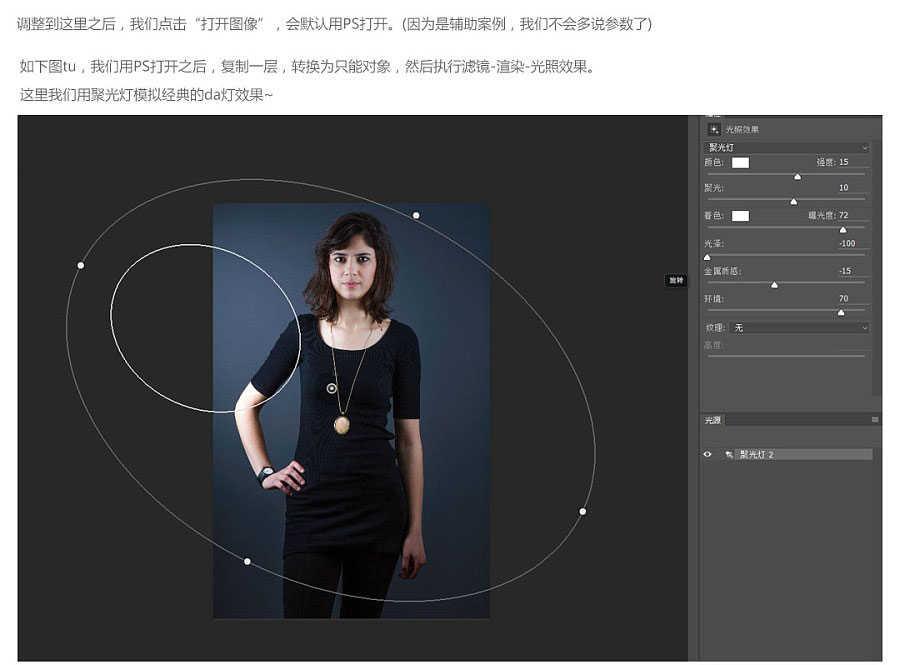
Task: Select the 聚光灯 2 light entry
Action: [802, 454]
